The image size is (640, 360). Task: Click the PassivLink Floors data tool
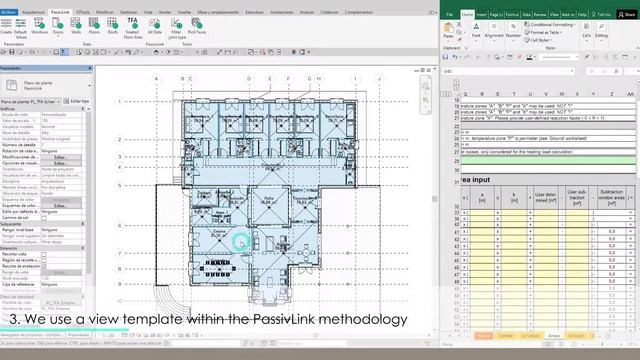click(x=94, y=26)
